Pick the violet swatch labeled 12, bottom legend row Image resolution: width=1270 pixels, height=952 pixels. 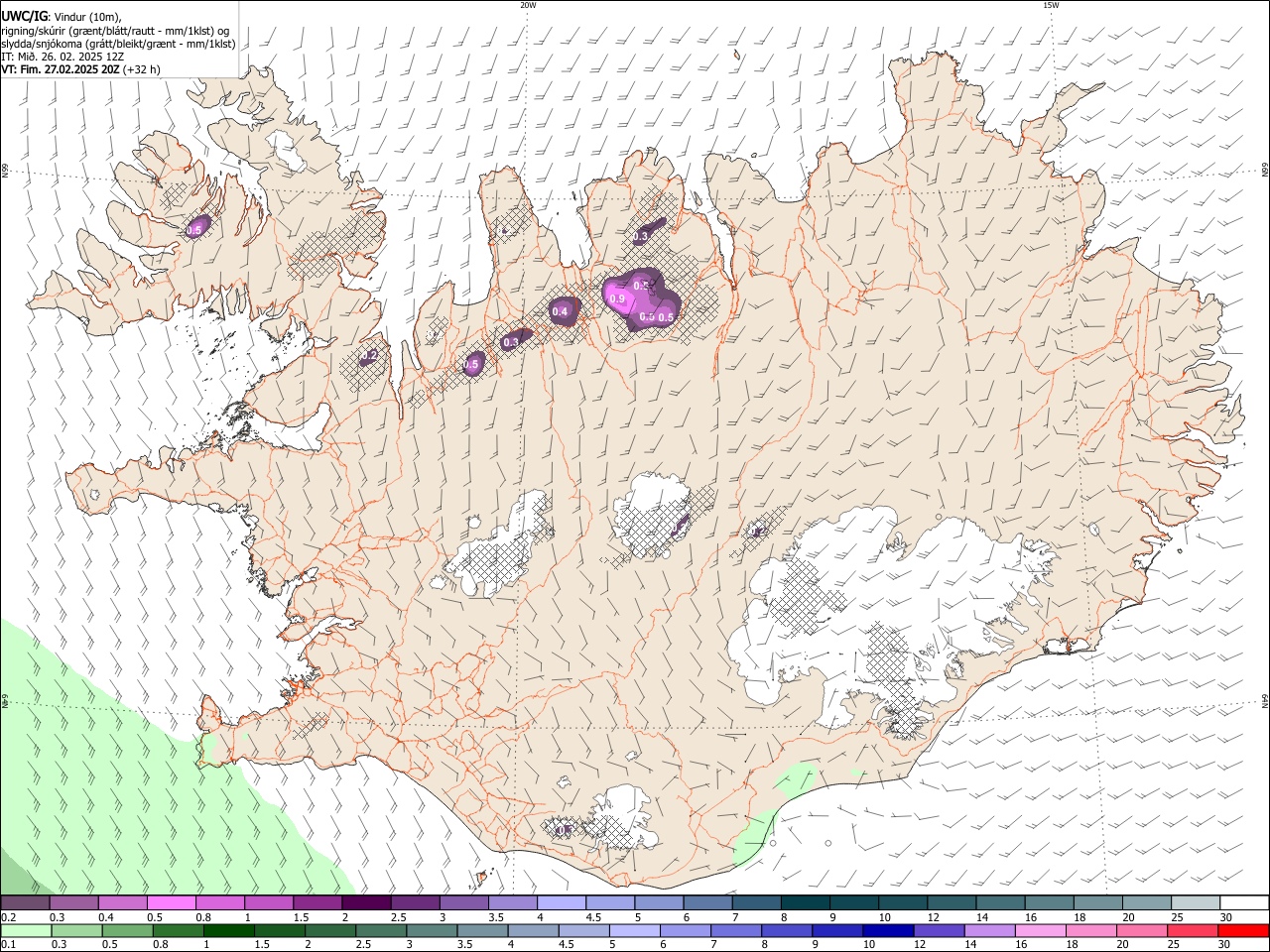[939, 931]
